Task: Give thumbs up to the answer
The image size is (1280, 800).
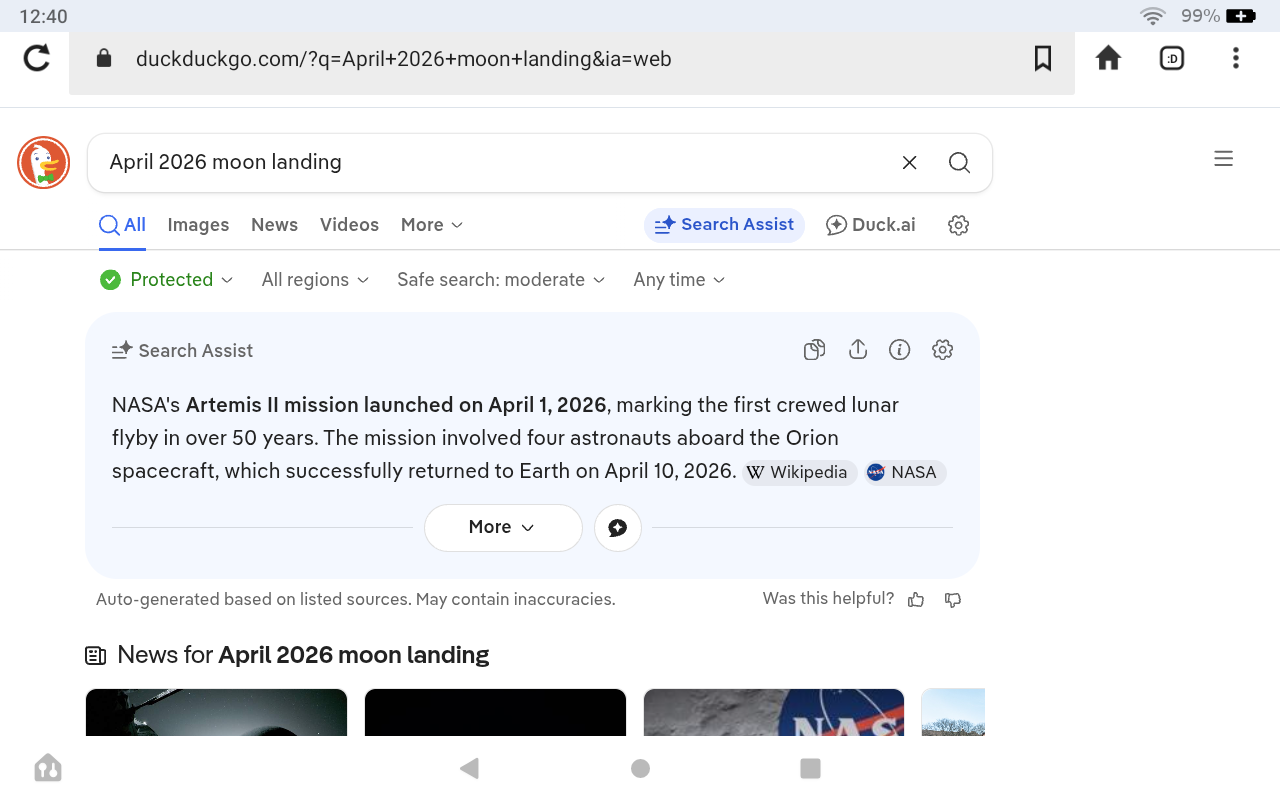Action: pyautogui.click(x=916, y=600)
